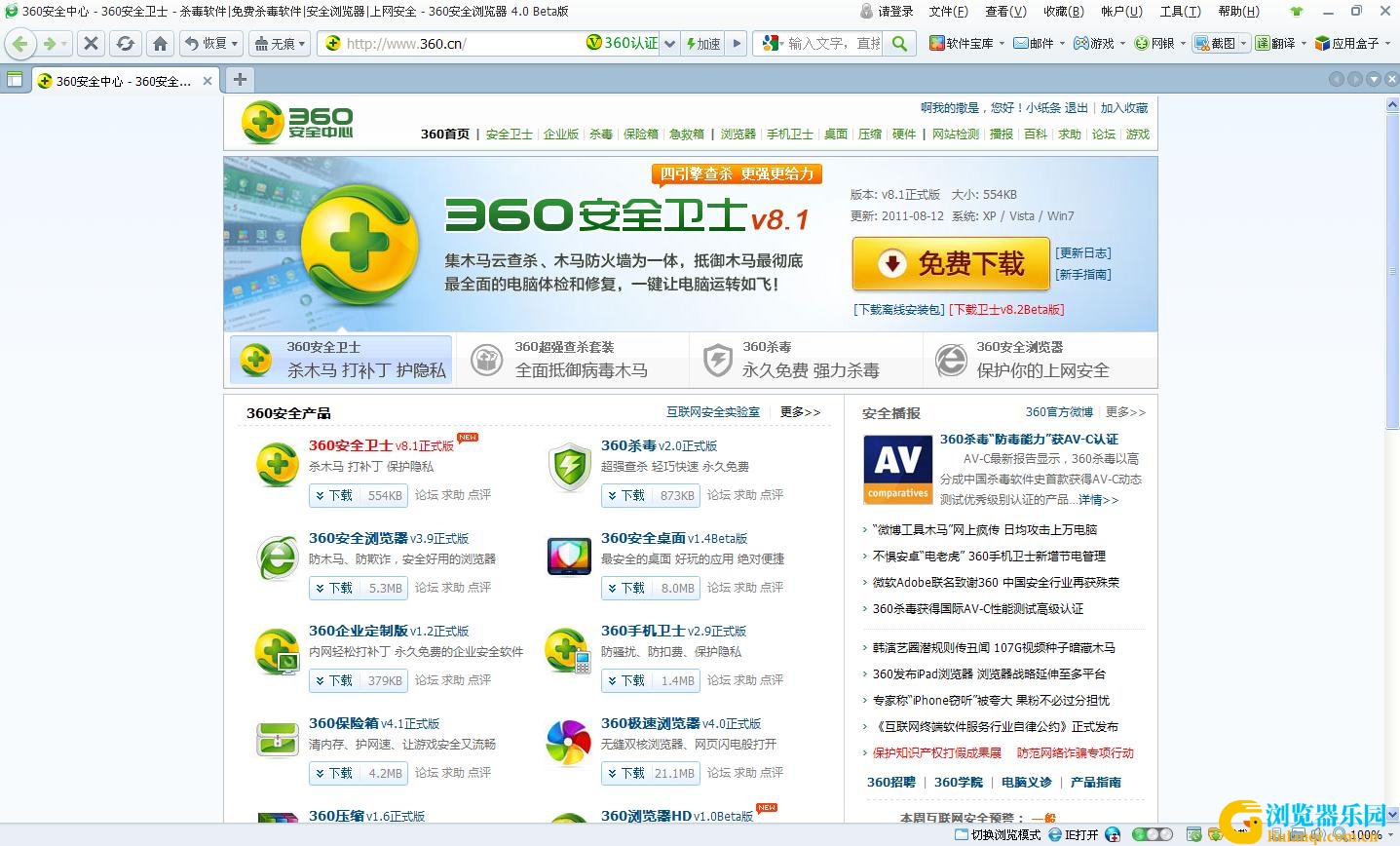1400x846 pixels.
Task: Click the green shirt skin icon
Action: pos(1296,12)
